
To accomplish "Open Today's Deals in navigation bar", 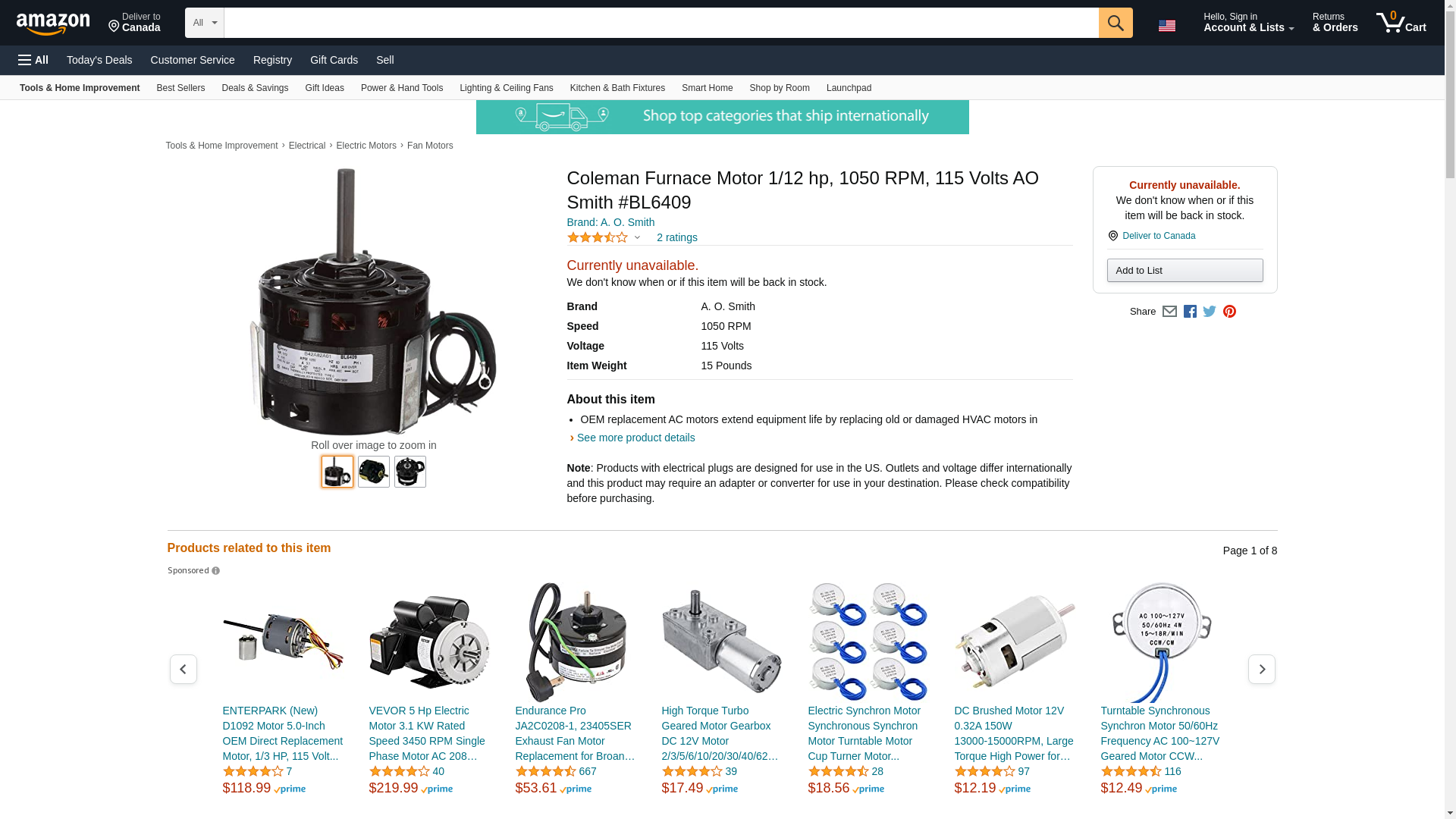I will 99,60.
